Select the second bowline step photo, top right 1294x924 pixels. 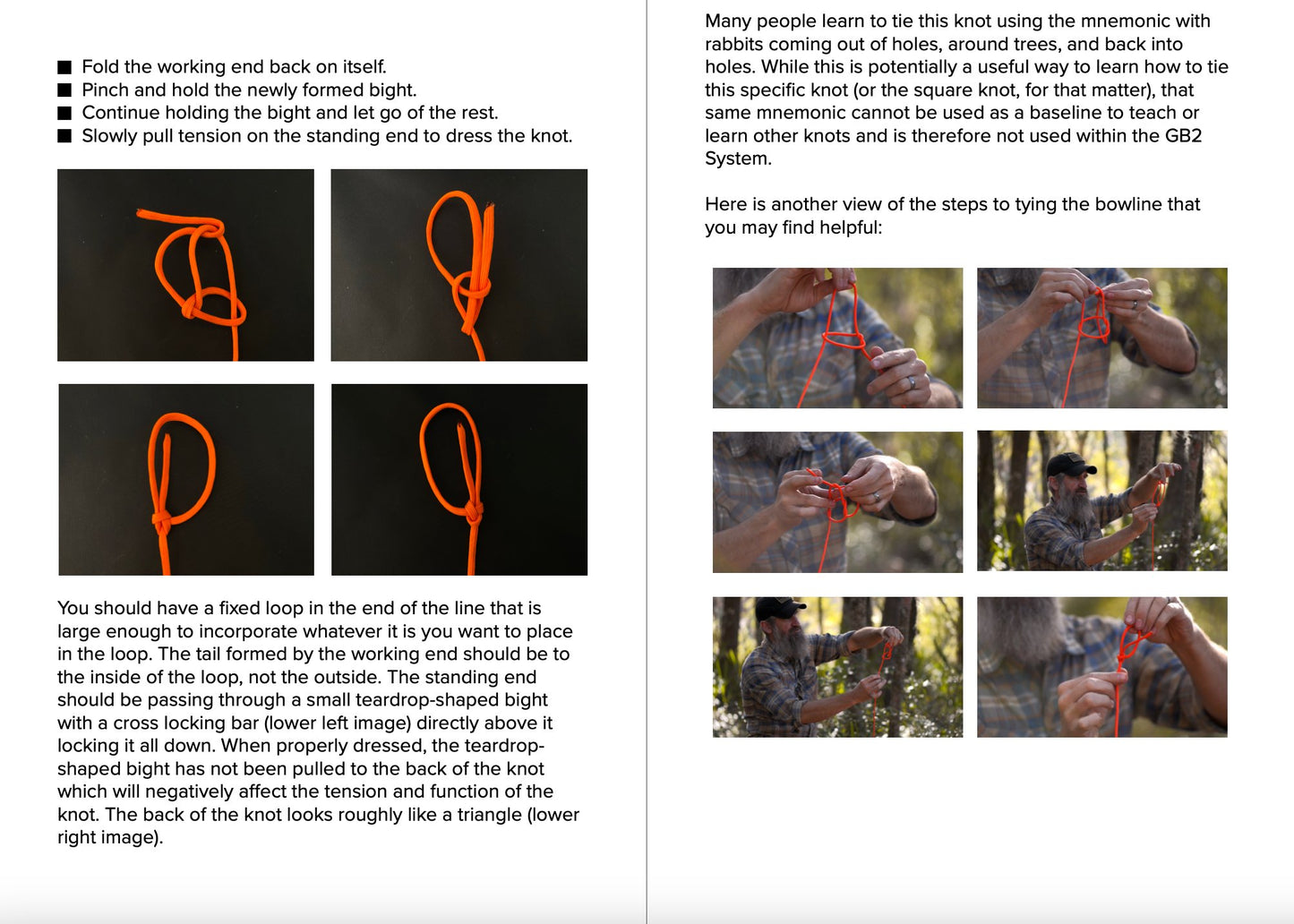[x=1102, y=338]
